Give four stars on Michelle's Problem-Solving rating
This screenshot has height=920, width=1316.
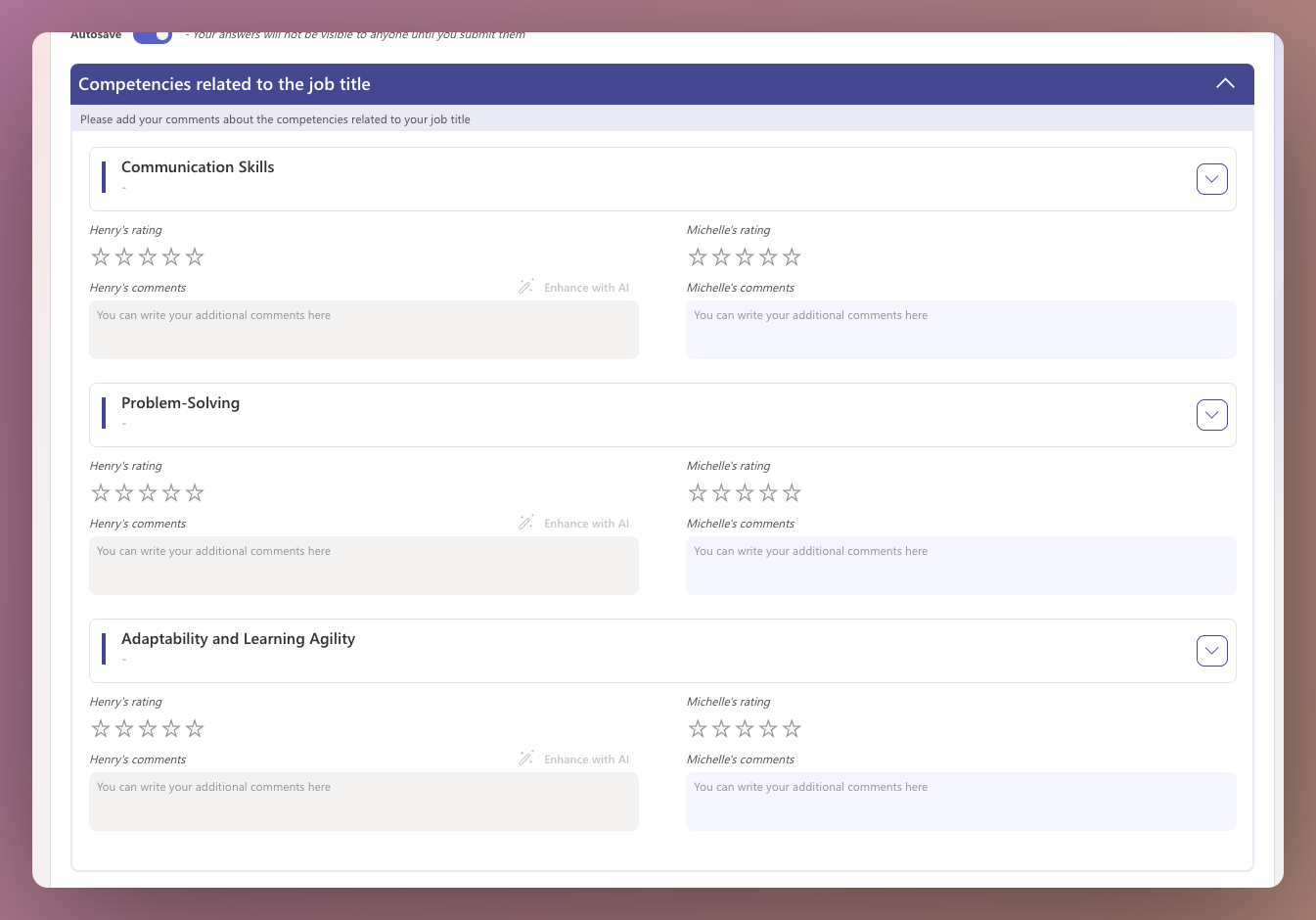point(768,492)
